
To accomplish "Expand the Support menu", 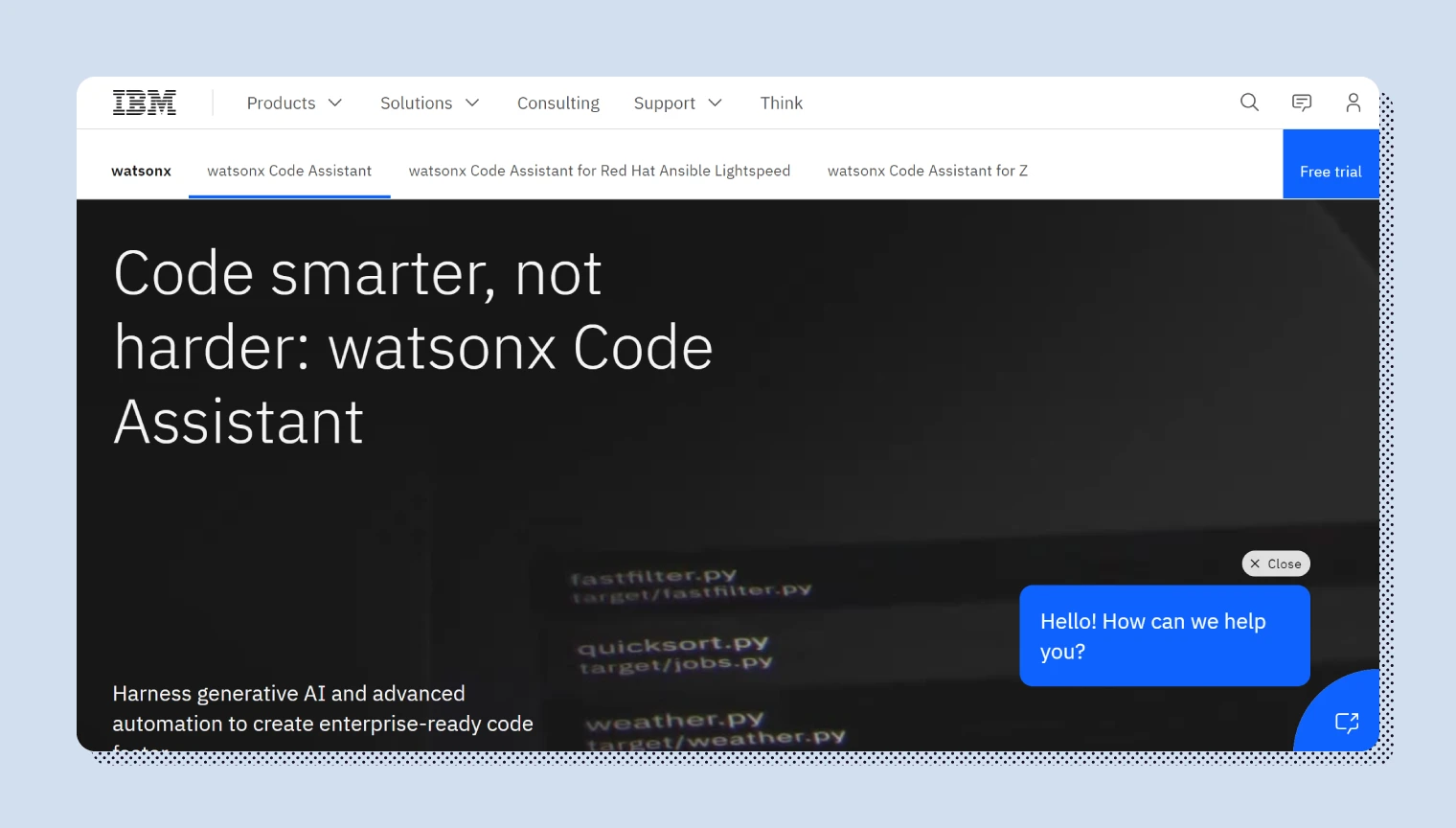I will 677,103.
